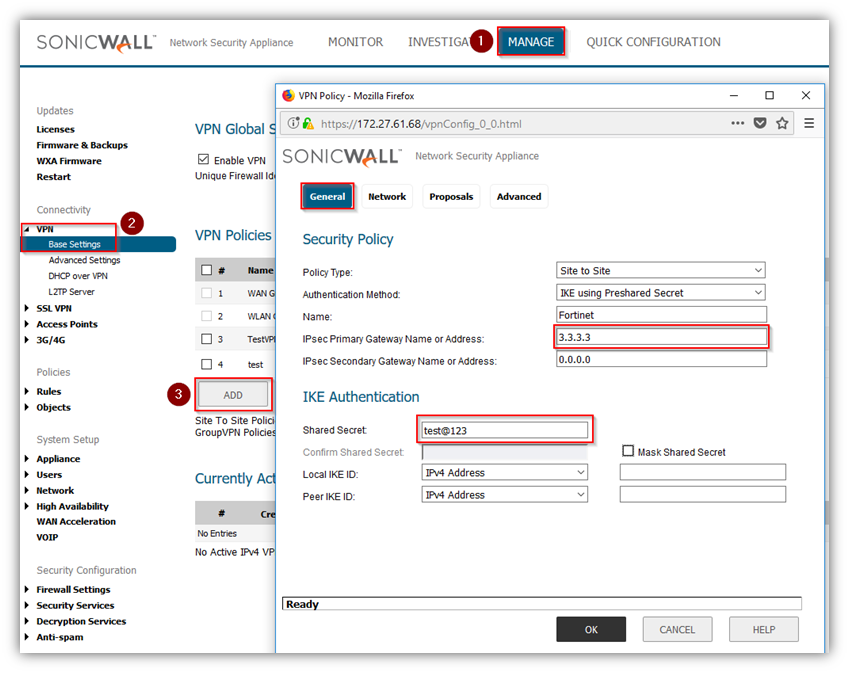This screenshot has width=849, height=673.
Task: Toggle the Enable VPN checkbox
Action: [x=203, y=159]
